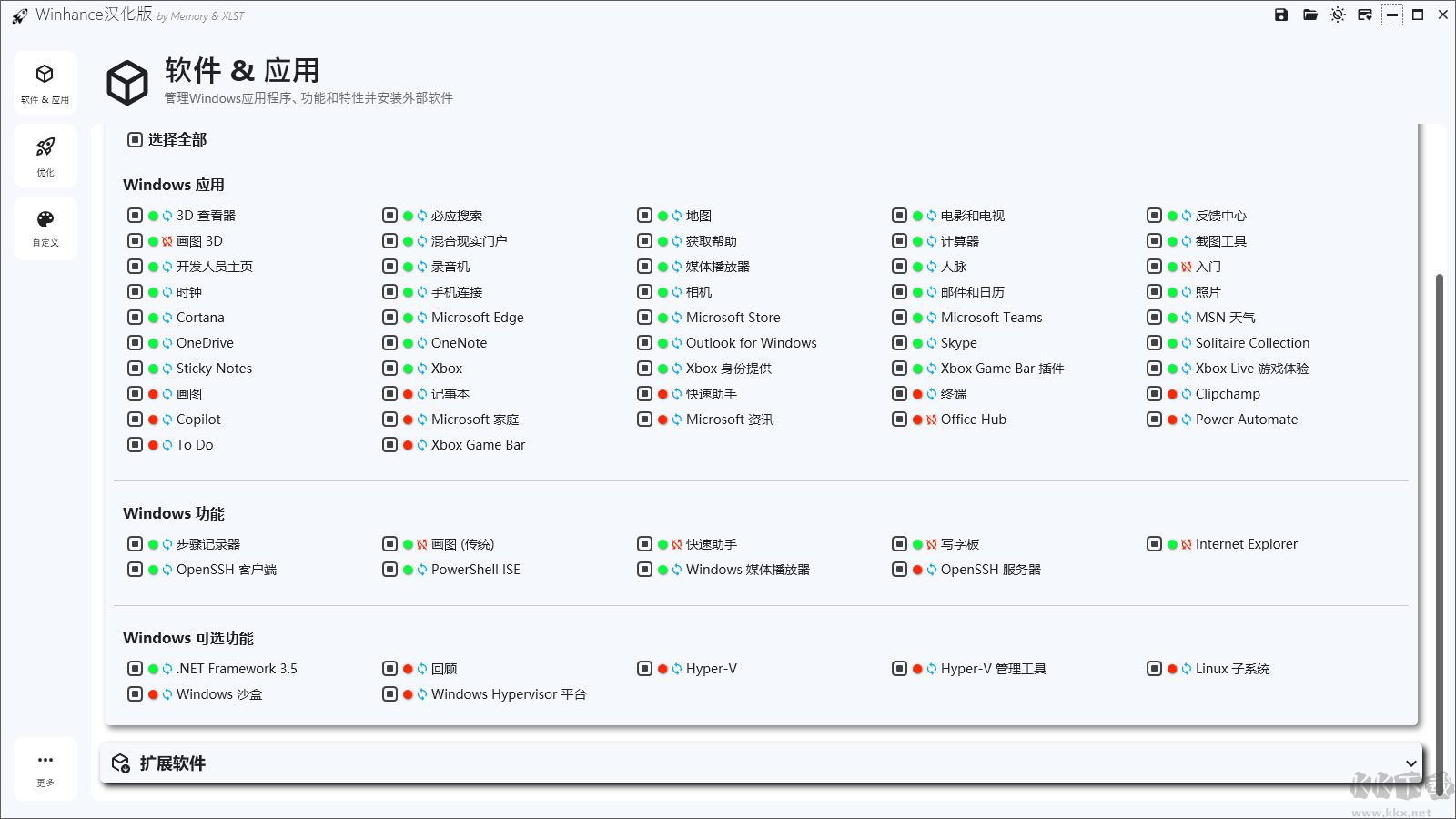Image resolution: width=1456 pixels, height=819 pixels.
Task: Tick the Solitaire Collection checkbox
Action: [x=1154, y=343]
